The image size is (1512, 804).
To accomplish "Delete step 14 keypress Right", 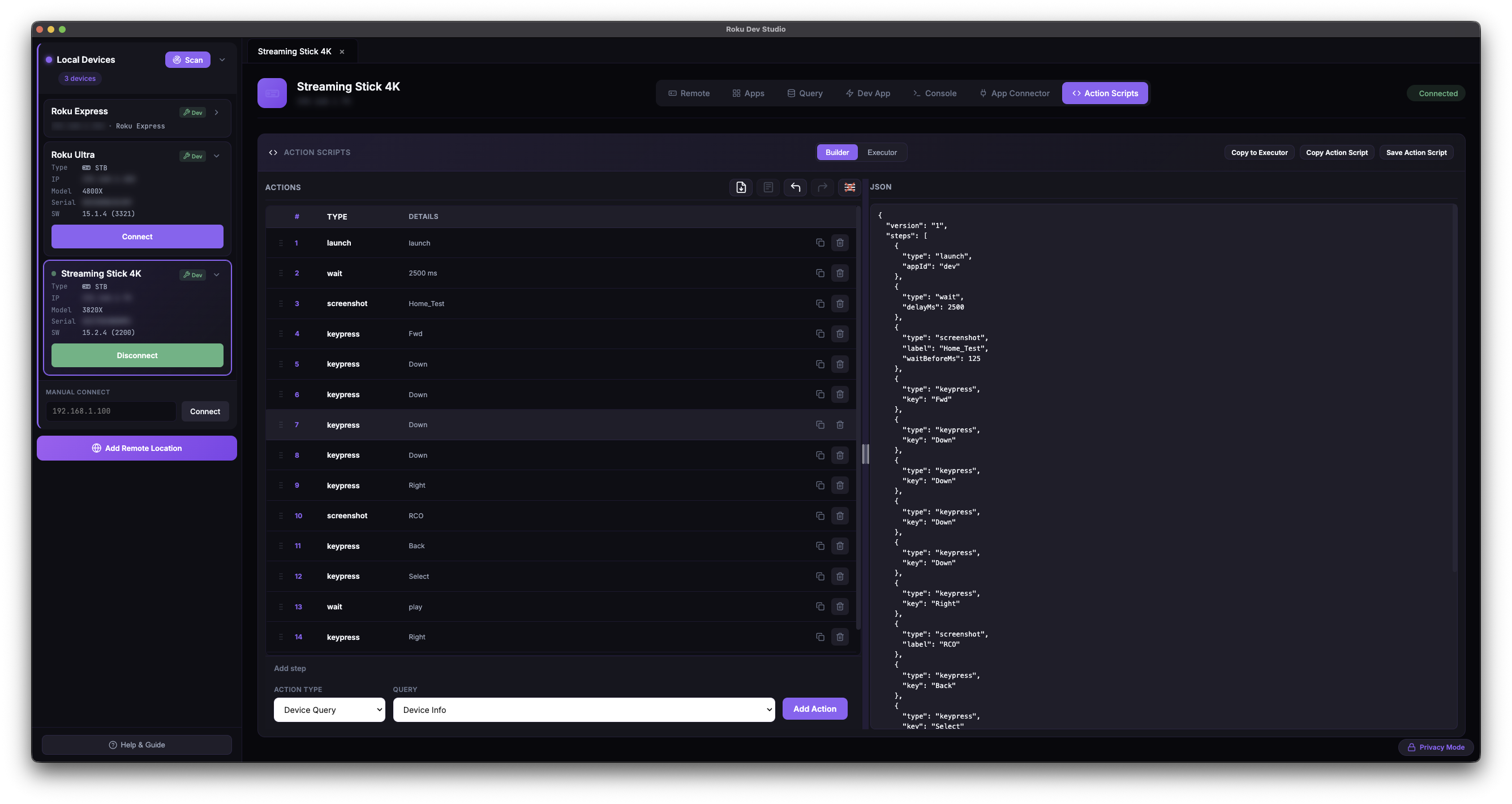I will (x=840, y=637).
